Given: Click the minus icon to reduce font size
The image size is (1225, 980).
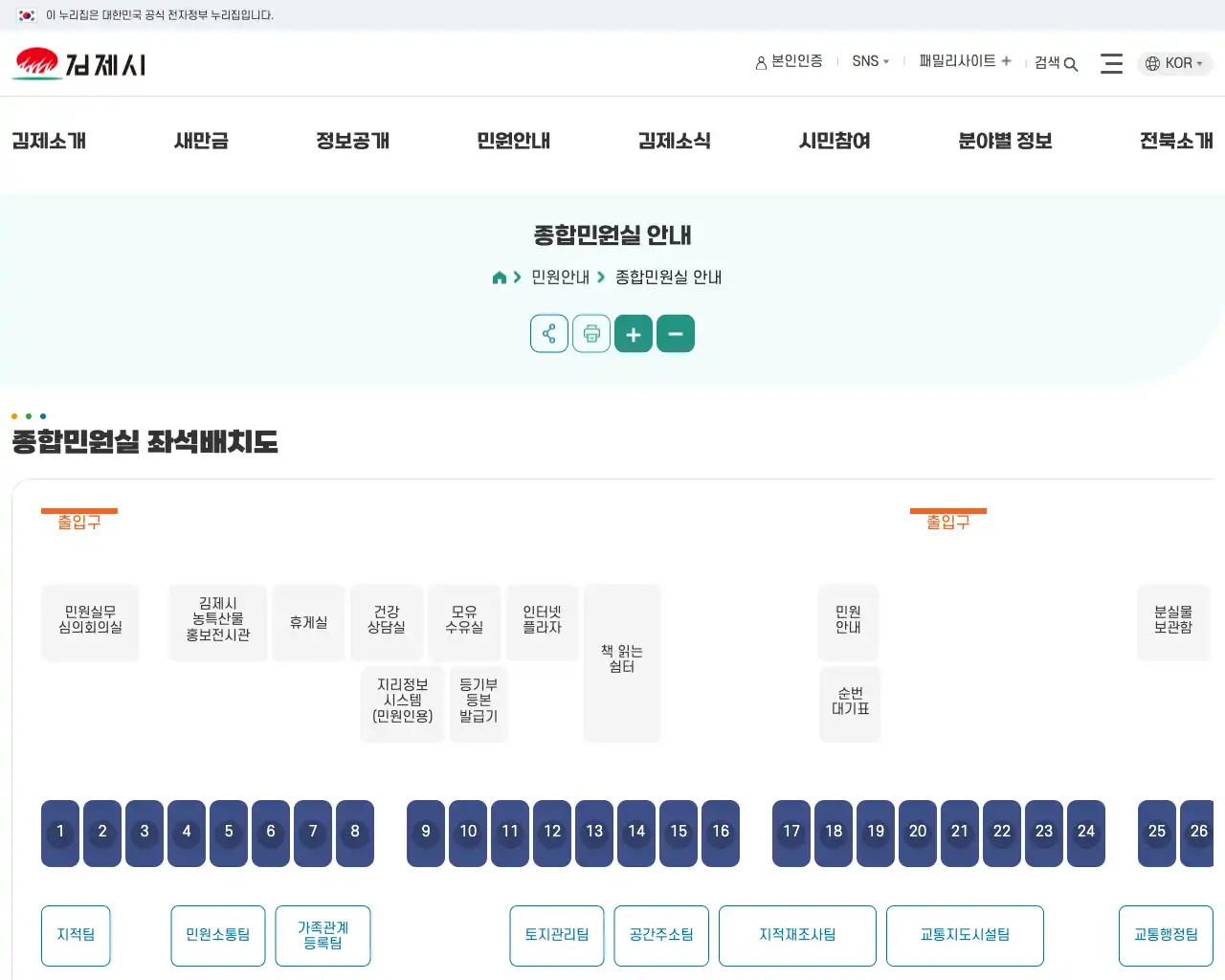Looking at the screenshot, I should click(x=676, y=333).
